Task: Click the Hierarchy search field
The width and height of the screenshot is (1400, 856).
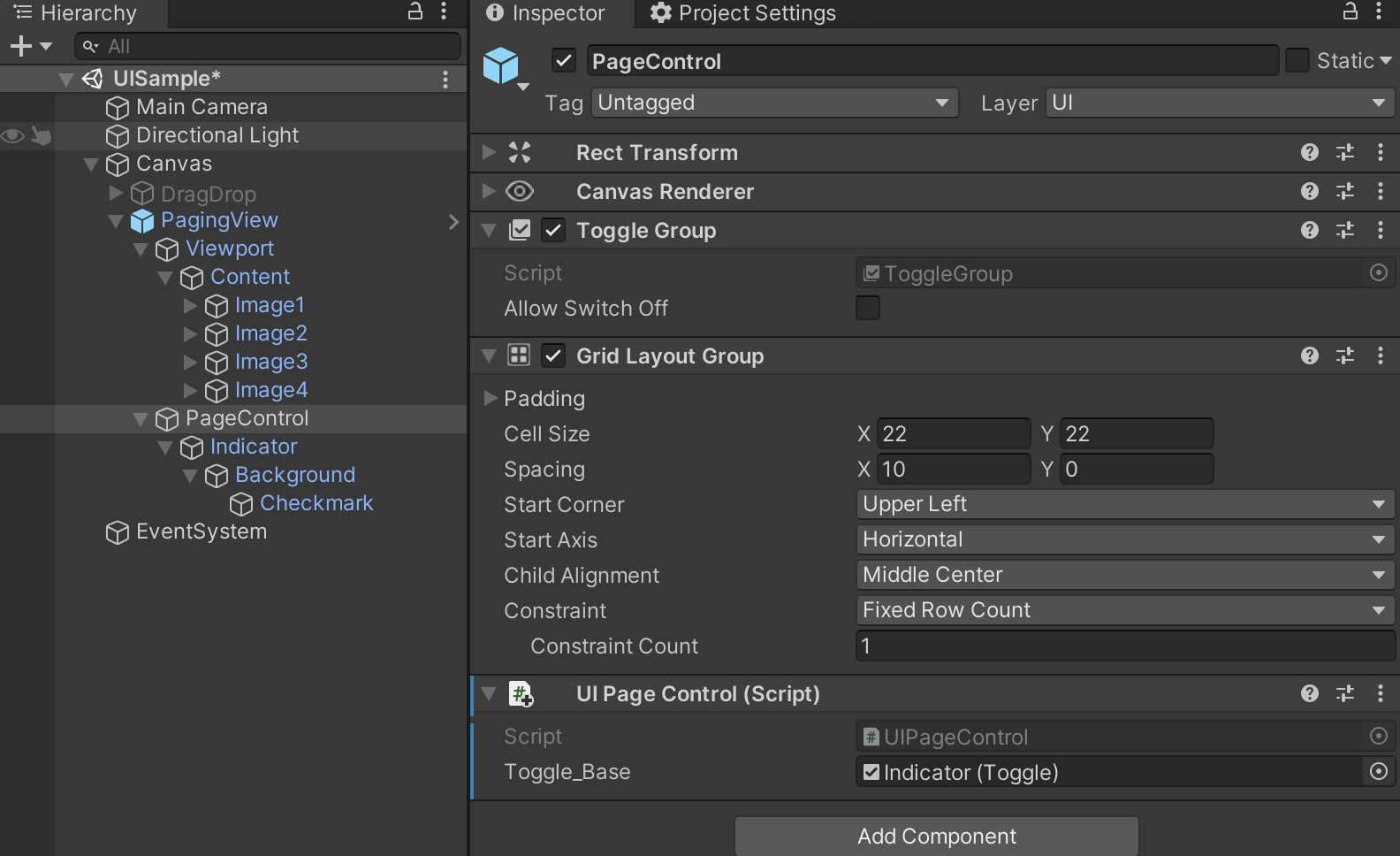Action: tap(268, 46)
